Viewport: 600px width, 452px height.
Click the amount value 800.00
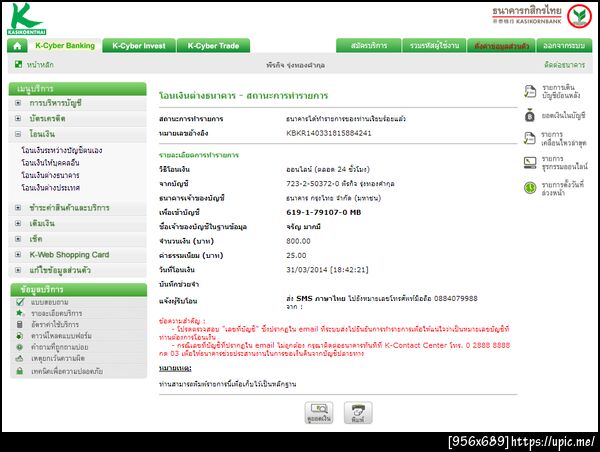coord(298,241)
